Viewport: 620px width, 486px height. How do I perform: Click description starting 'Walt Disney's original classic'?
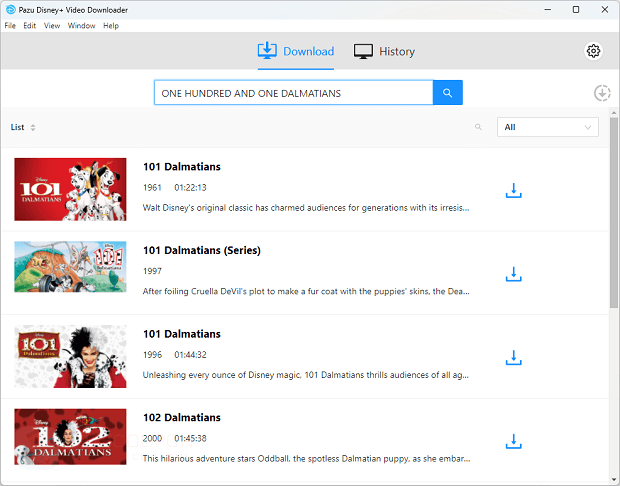[306, 208]
